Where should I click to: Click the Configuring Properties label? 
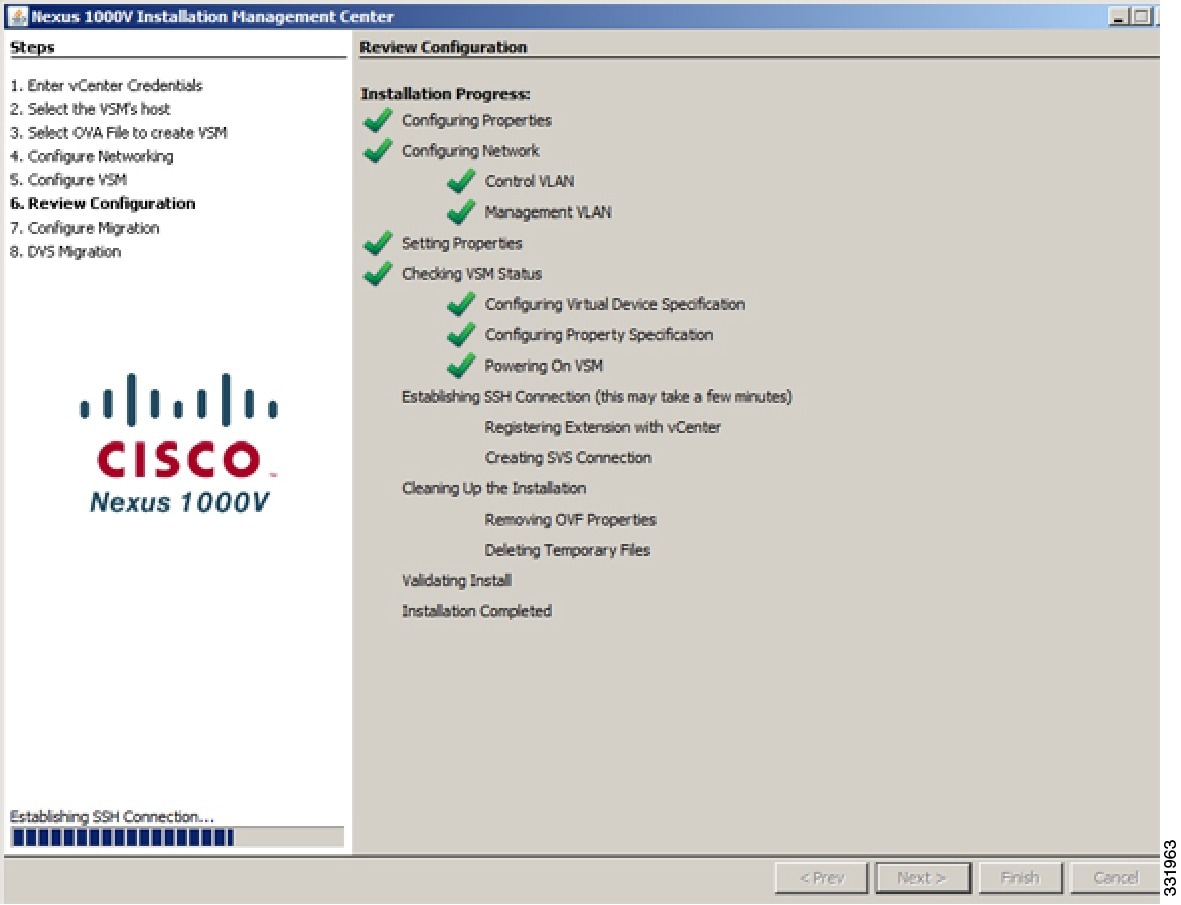tap(477, 120)
